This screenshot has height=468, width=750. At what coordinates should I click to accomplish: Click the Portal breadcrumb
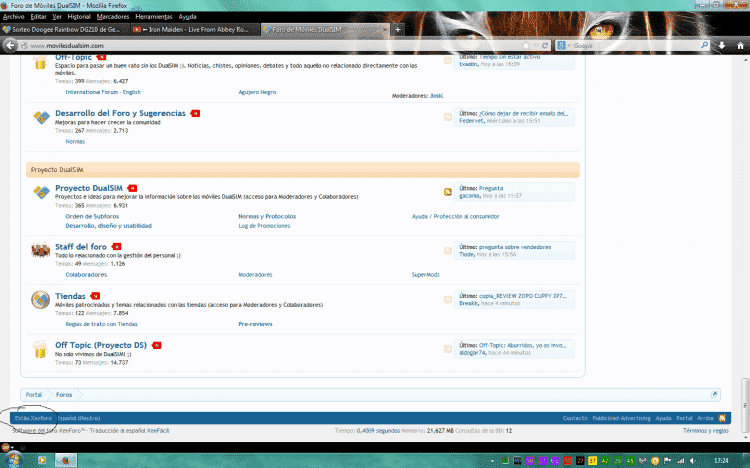(x=33, y=395)
